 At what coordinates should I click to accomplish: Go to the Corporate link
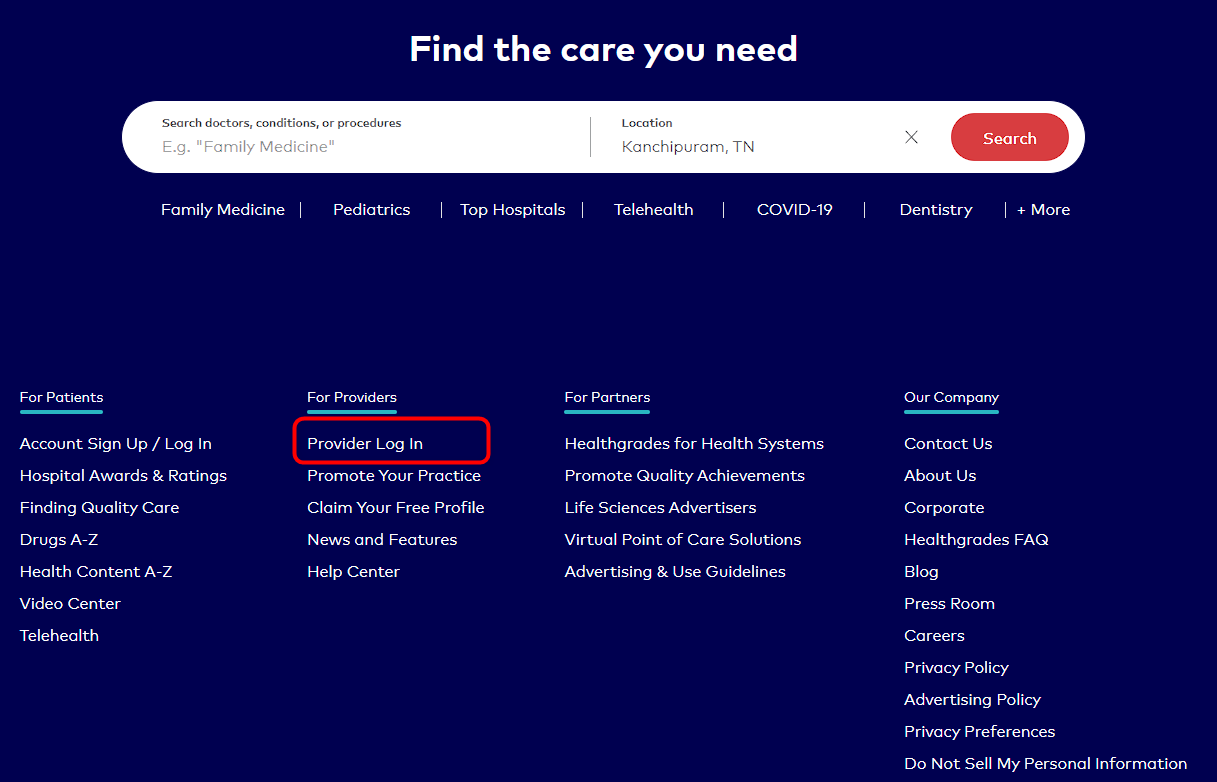pos(944,508)
